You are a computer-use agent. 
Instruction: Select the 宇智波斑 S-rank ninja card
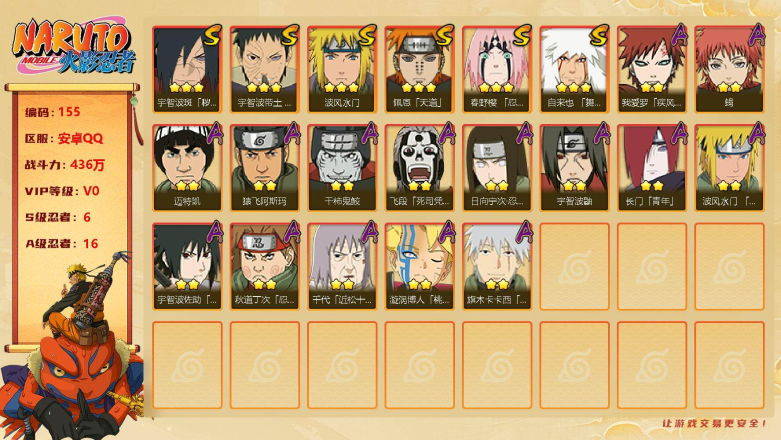coord(187,69)
